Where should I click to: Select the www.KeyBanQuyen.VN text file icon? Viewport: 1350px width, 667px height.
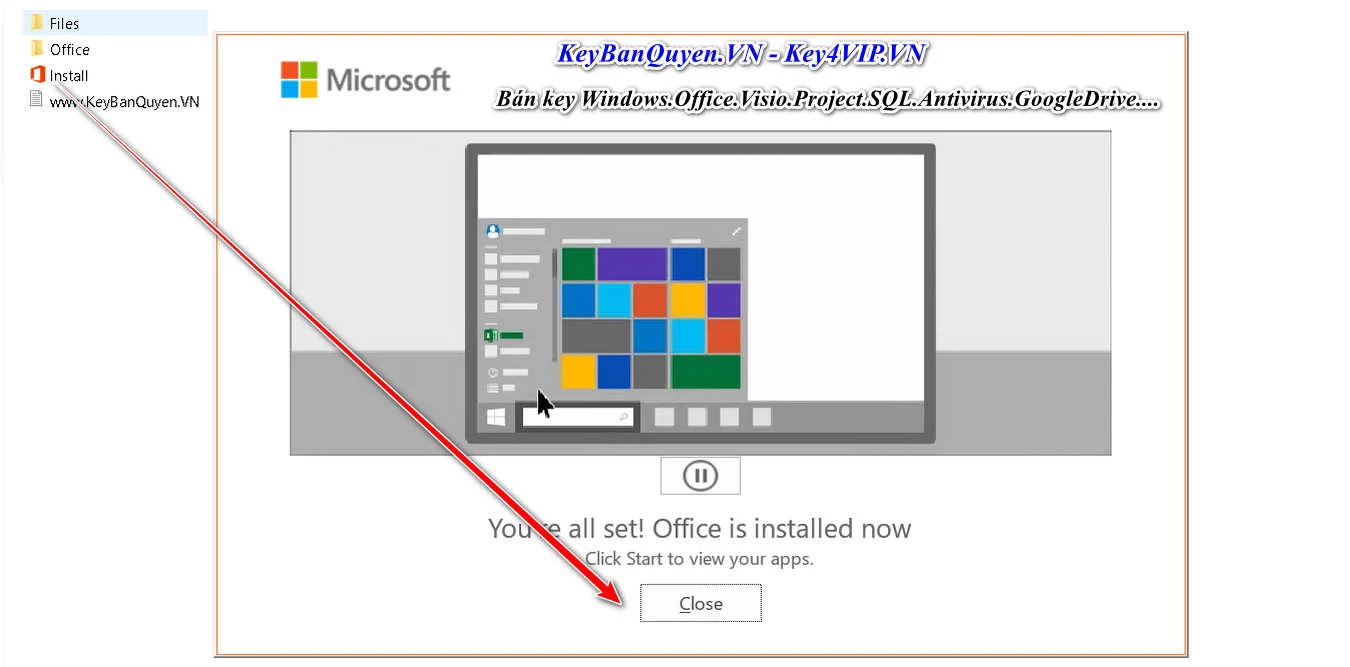pos(37,100)
